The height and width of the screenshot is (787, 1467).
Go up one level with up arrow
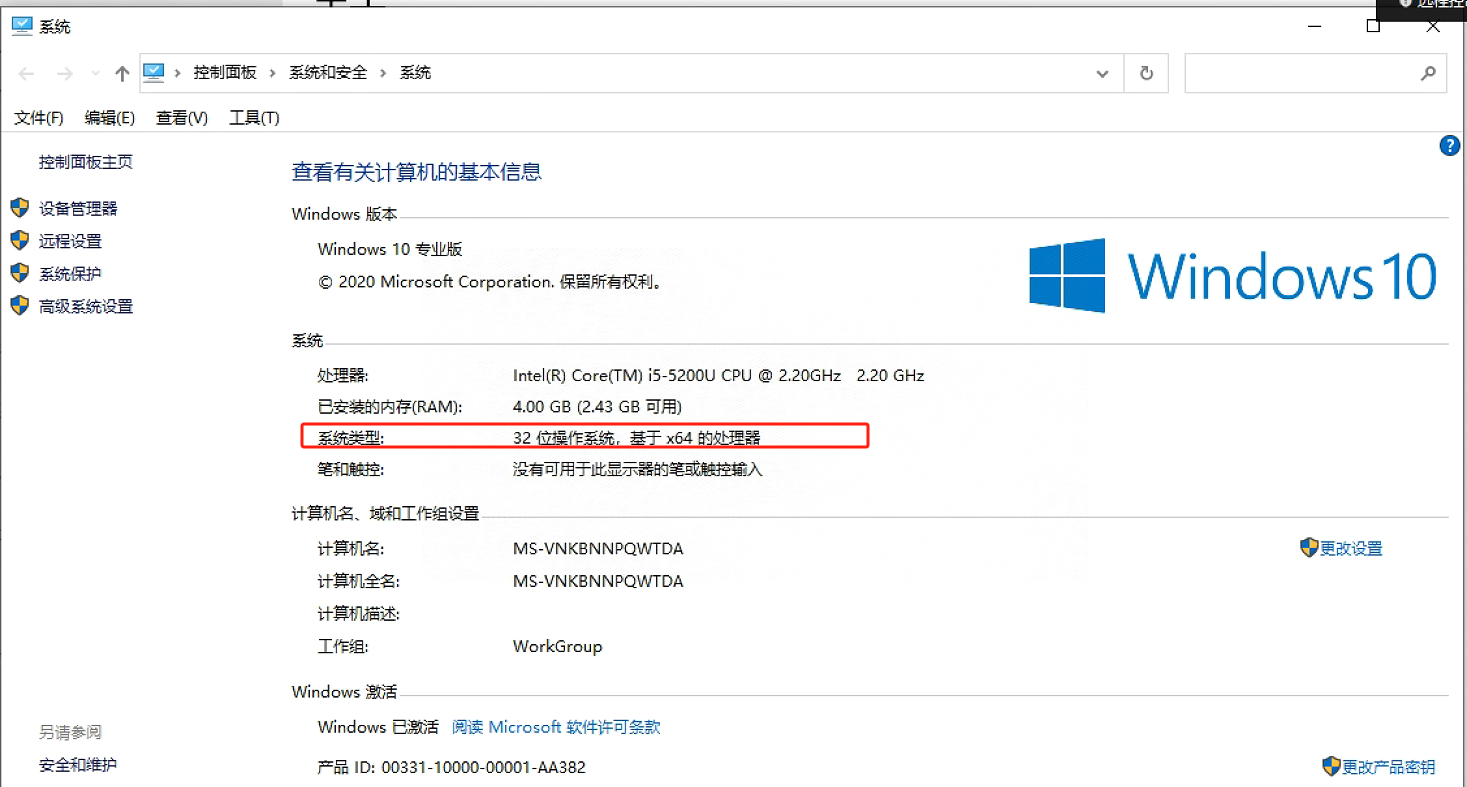[122, 73]
